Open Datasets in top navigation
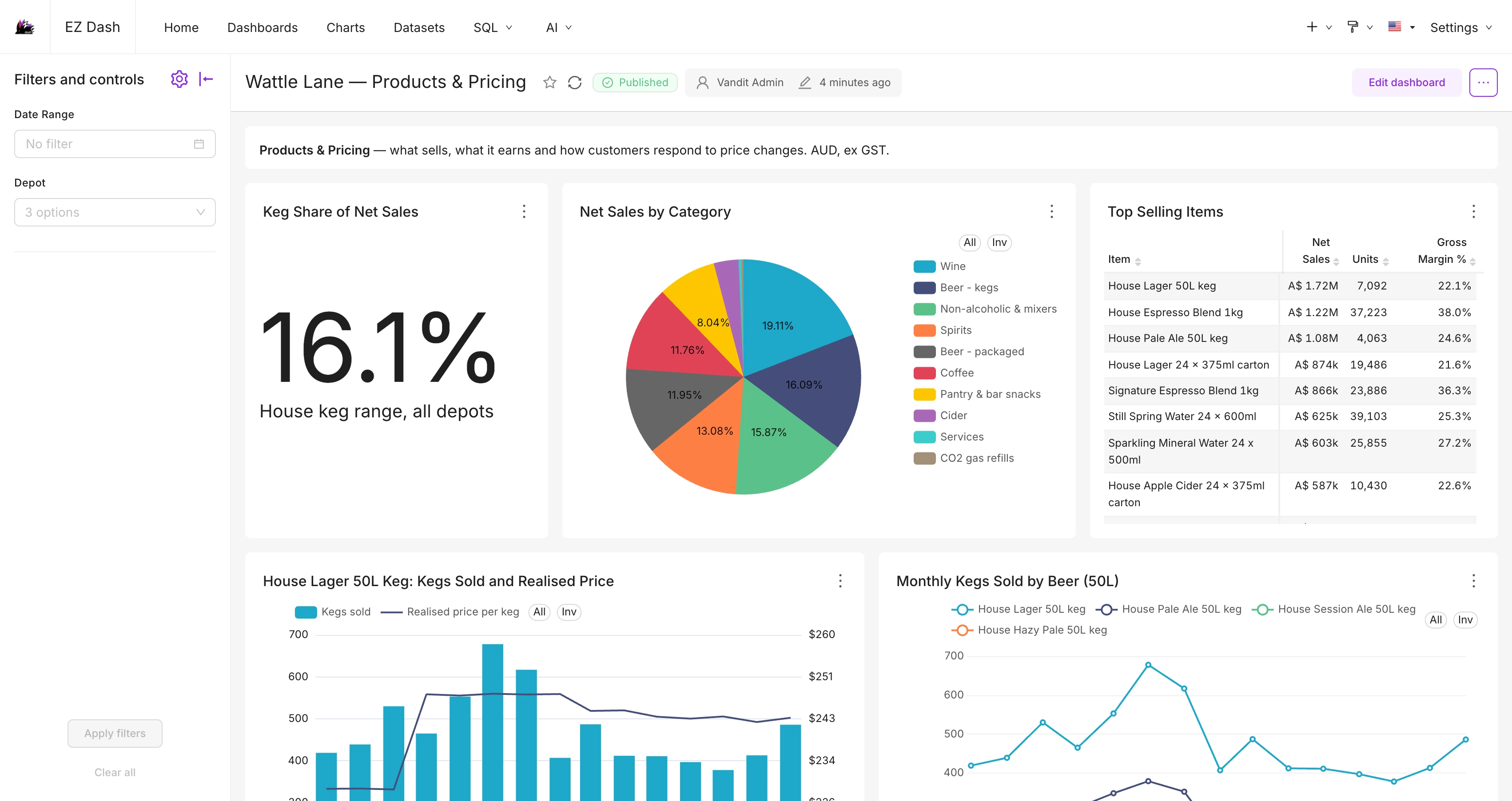This screenshot has width=1512, height=801. [418, 27]
